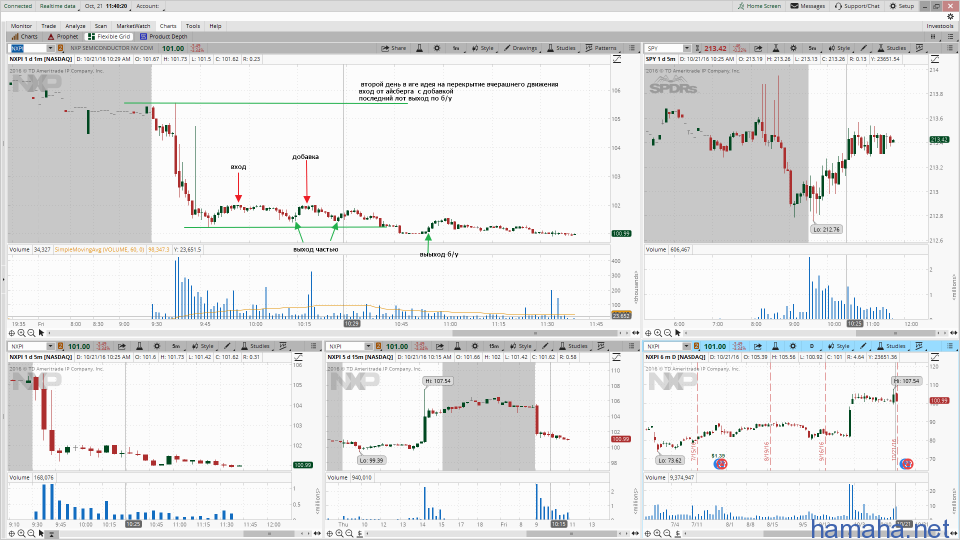
Task: Open the Trade tab
Action: 48,26
